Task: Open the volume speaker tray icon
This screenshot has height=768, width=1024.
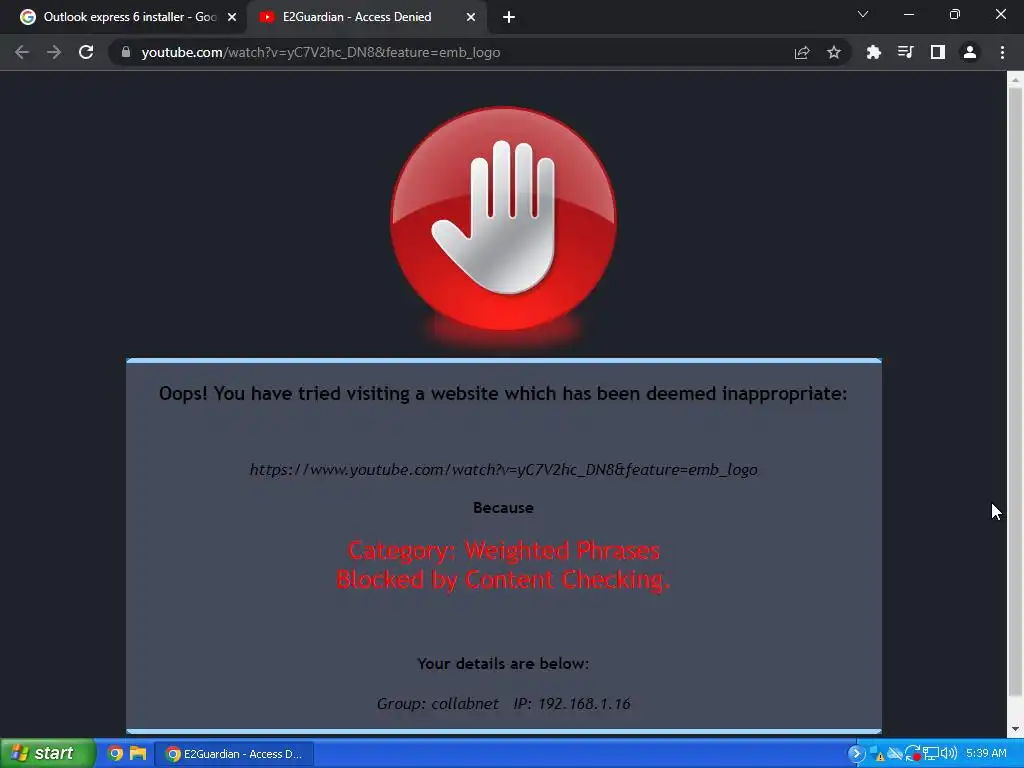Action: 948,754
